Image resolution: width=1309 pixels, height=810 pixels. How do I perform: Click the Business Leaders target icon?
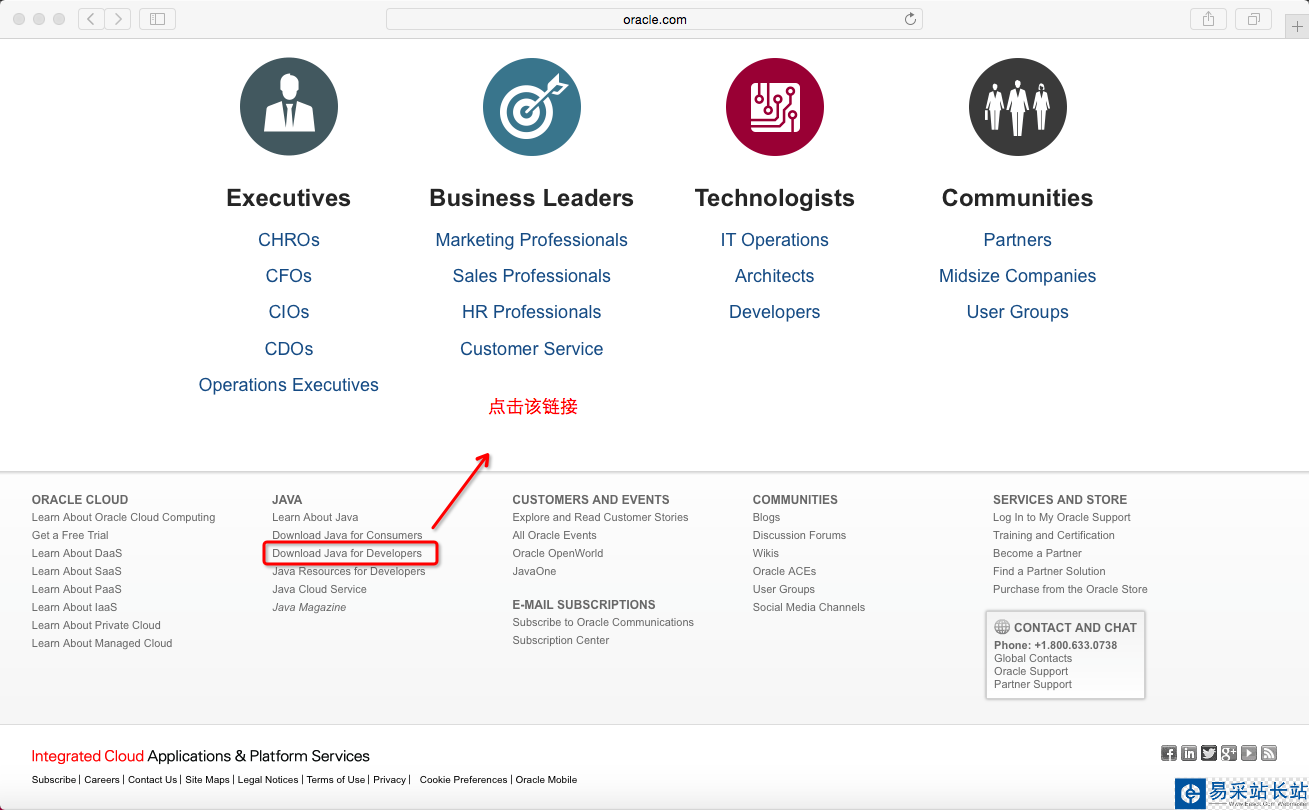click(x=532, y=107)
